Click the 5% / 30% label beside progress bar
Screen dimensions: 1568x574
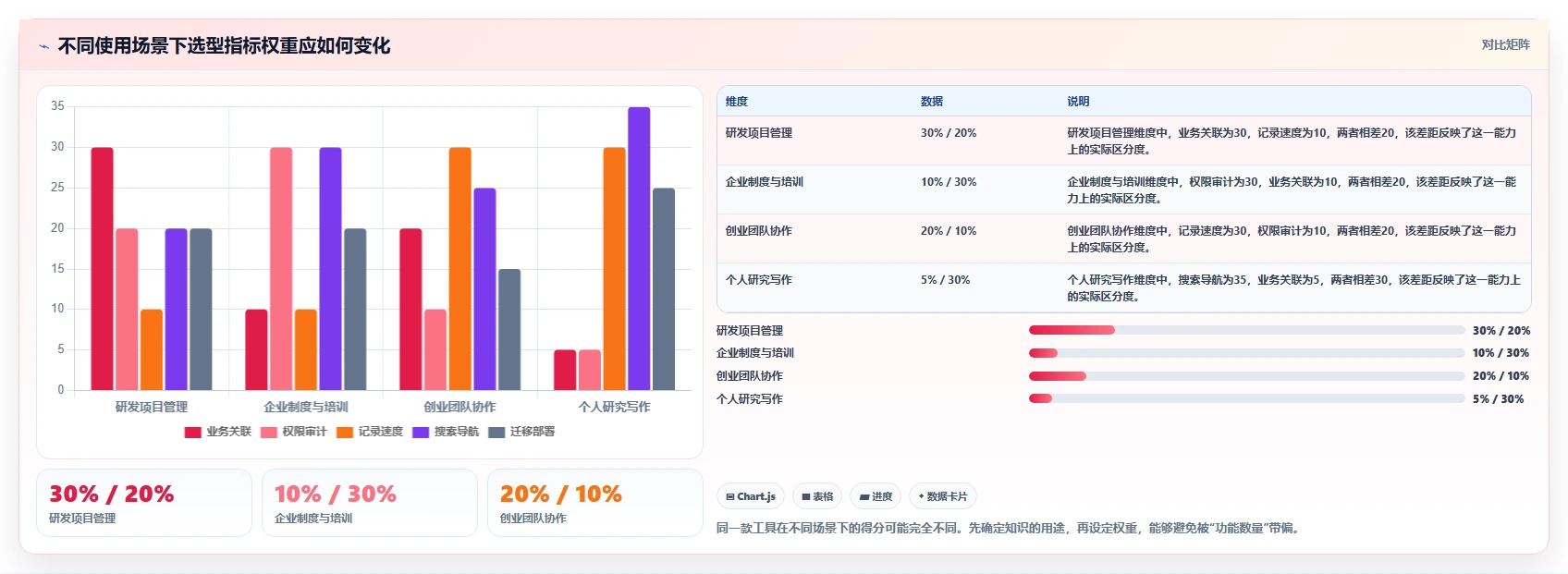click(x=1498, y=399)
